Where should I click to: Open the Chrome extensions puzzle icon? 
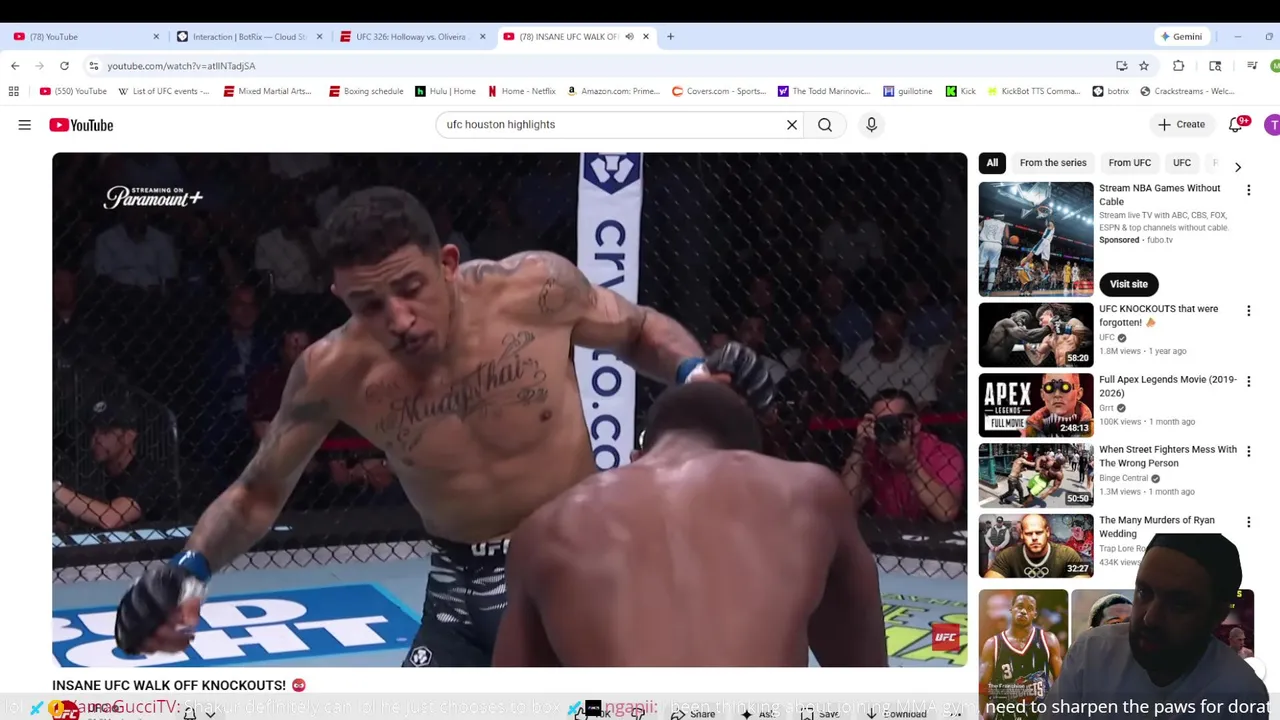click(1179, 66)
